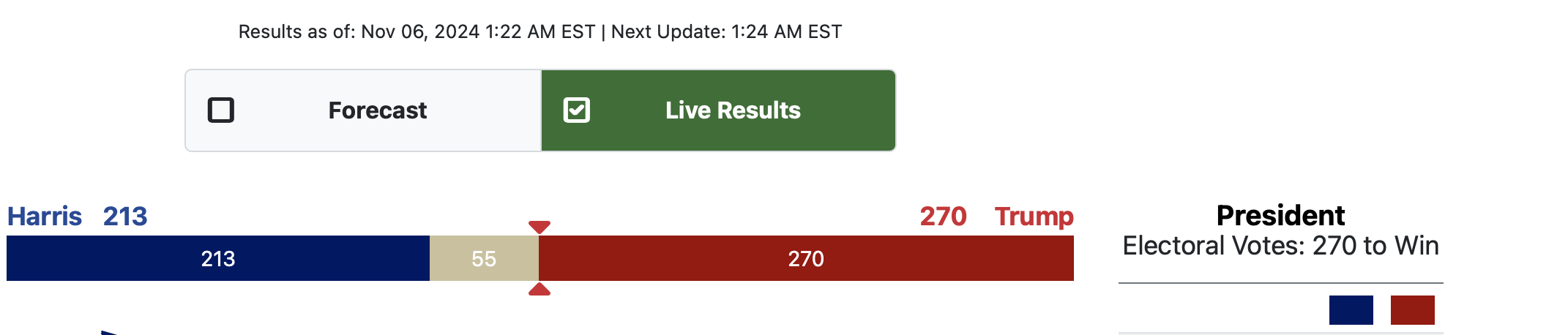Click the Next Update 1:24 AM EST text
This screenshot has height=335, width=1568.
pyautogui.click(x=726, y=31)
